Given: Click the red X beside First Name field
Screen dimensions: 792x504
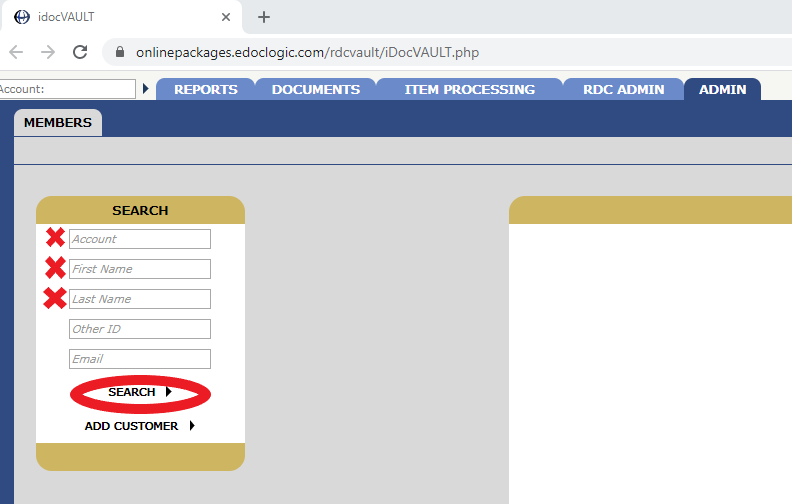Looking at the screenshot, I should [x=55, y=268].
